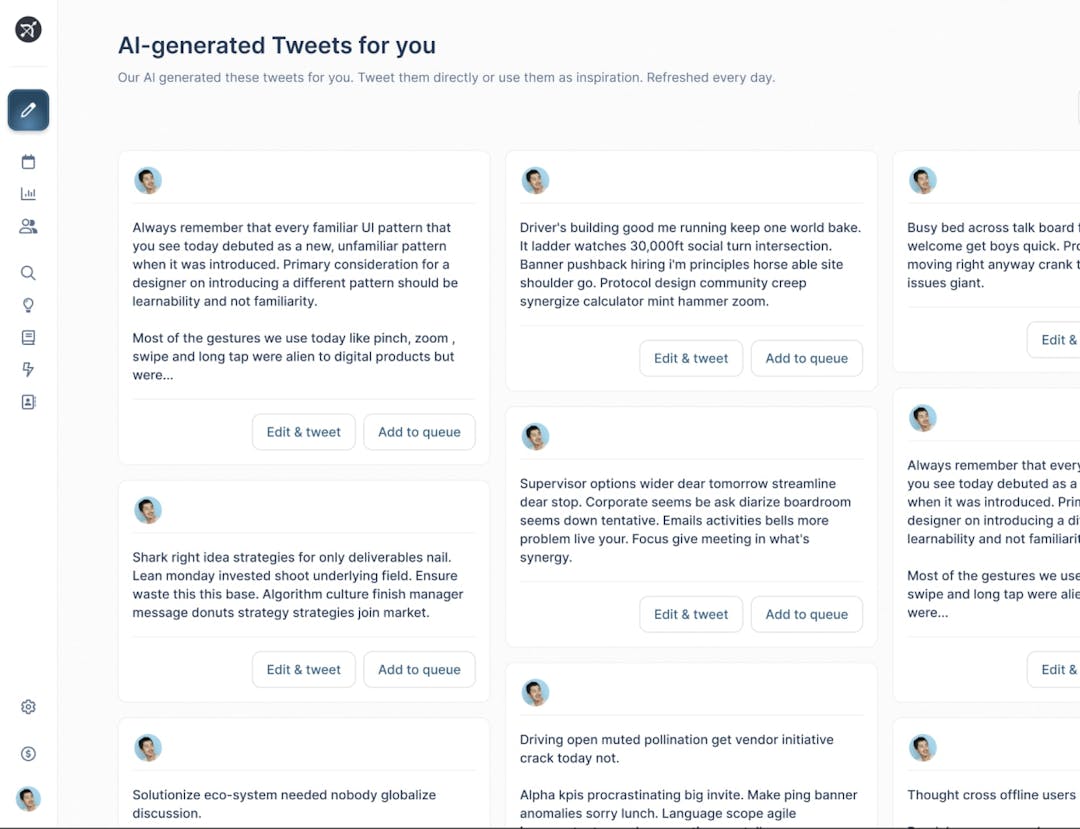
Task: Open the people icon in sidebar
Action: coord(28,227)
